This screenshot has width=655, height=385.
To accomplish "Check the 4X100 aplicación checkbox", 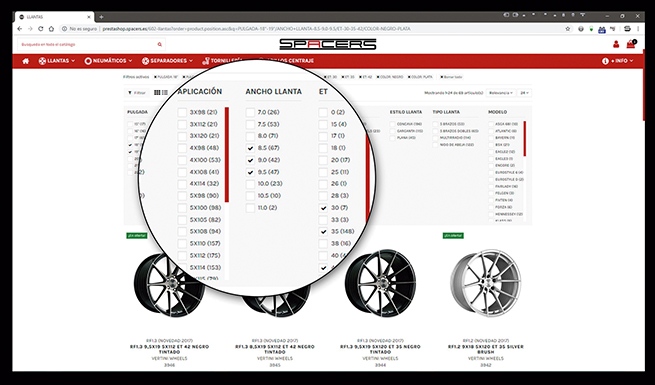I will [x=182, y=160].
